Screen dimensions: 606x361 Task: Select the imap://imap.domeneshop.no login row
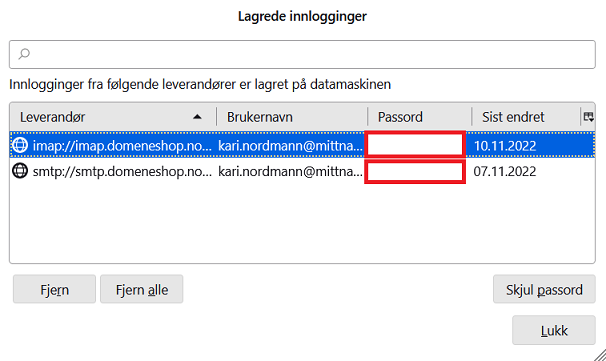tap(302, 145)
